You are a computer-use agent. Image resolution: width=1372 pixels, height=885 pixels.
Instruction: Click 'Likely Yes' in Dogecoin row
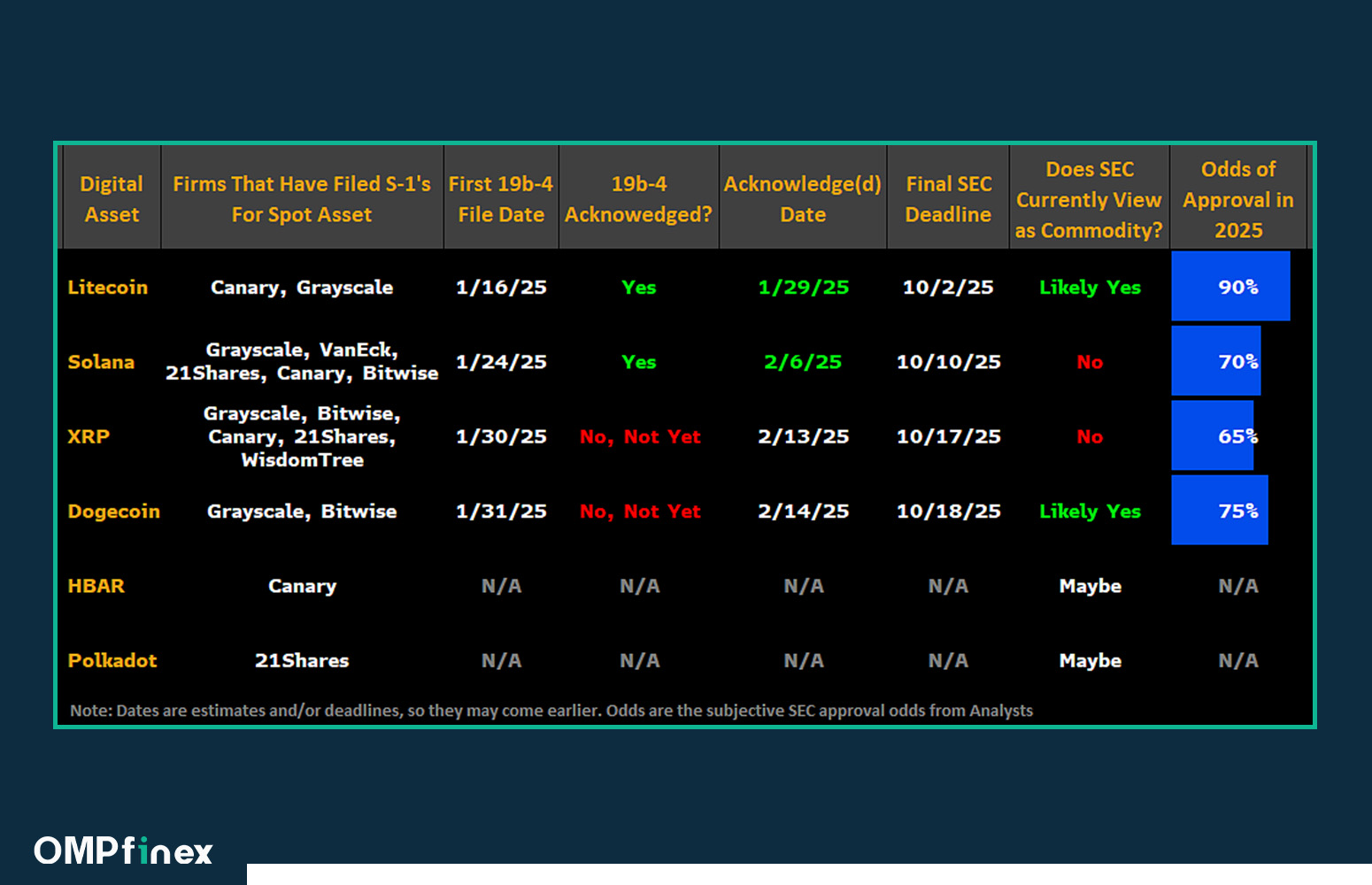[1091, 512]
